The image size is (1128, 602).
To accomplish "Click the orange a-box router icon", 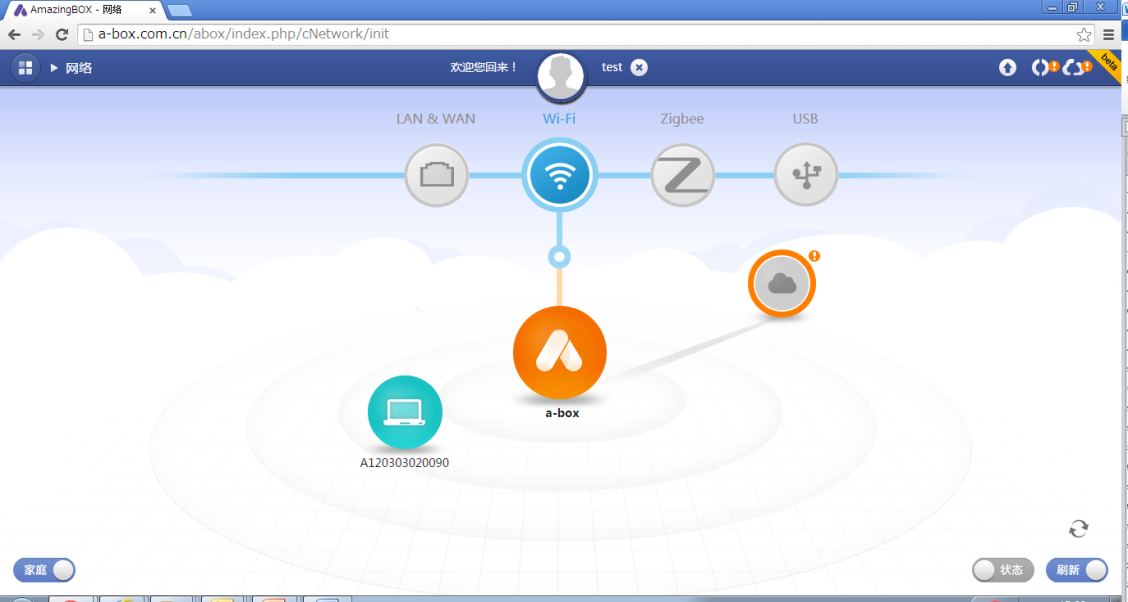I will [560, 353].
